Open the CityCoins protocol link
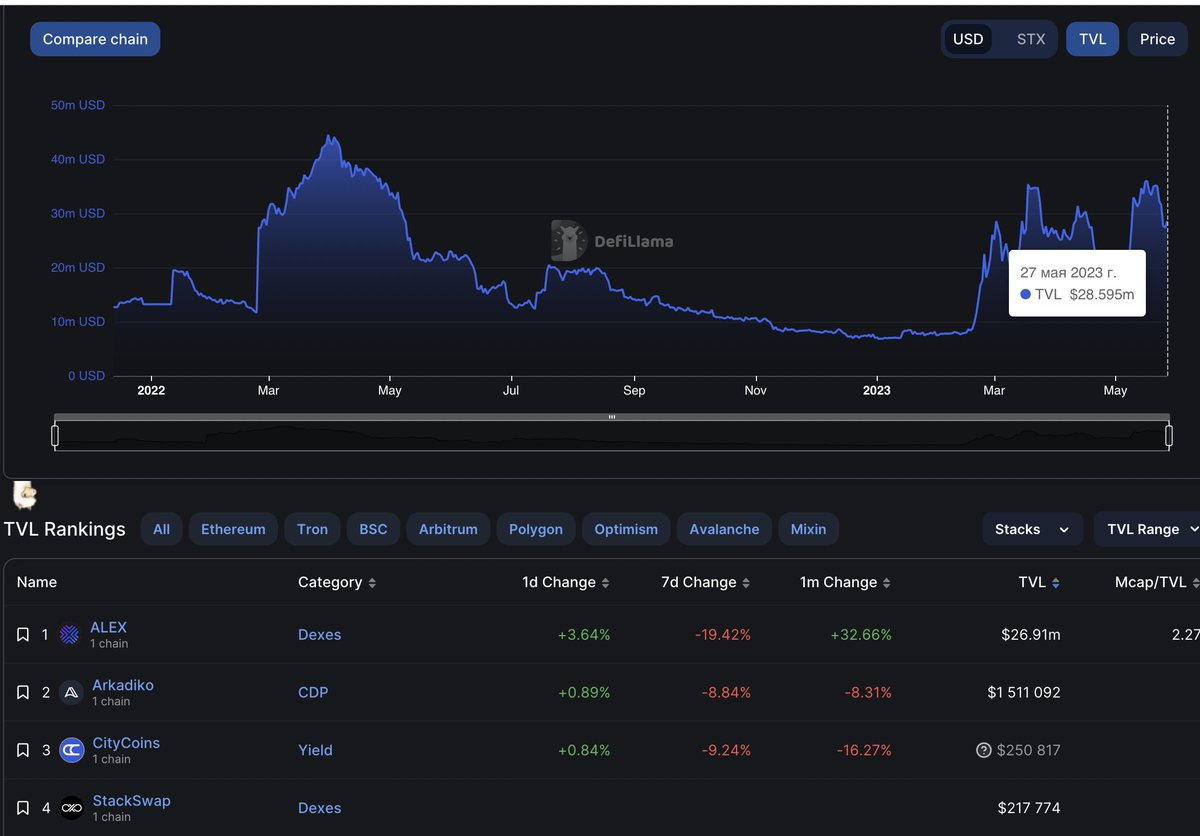Image resolution: width=1200 pixels, height=836 pixels. pyautogui.click(x=126, y=743)
